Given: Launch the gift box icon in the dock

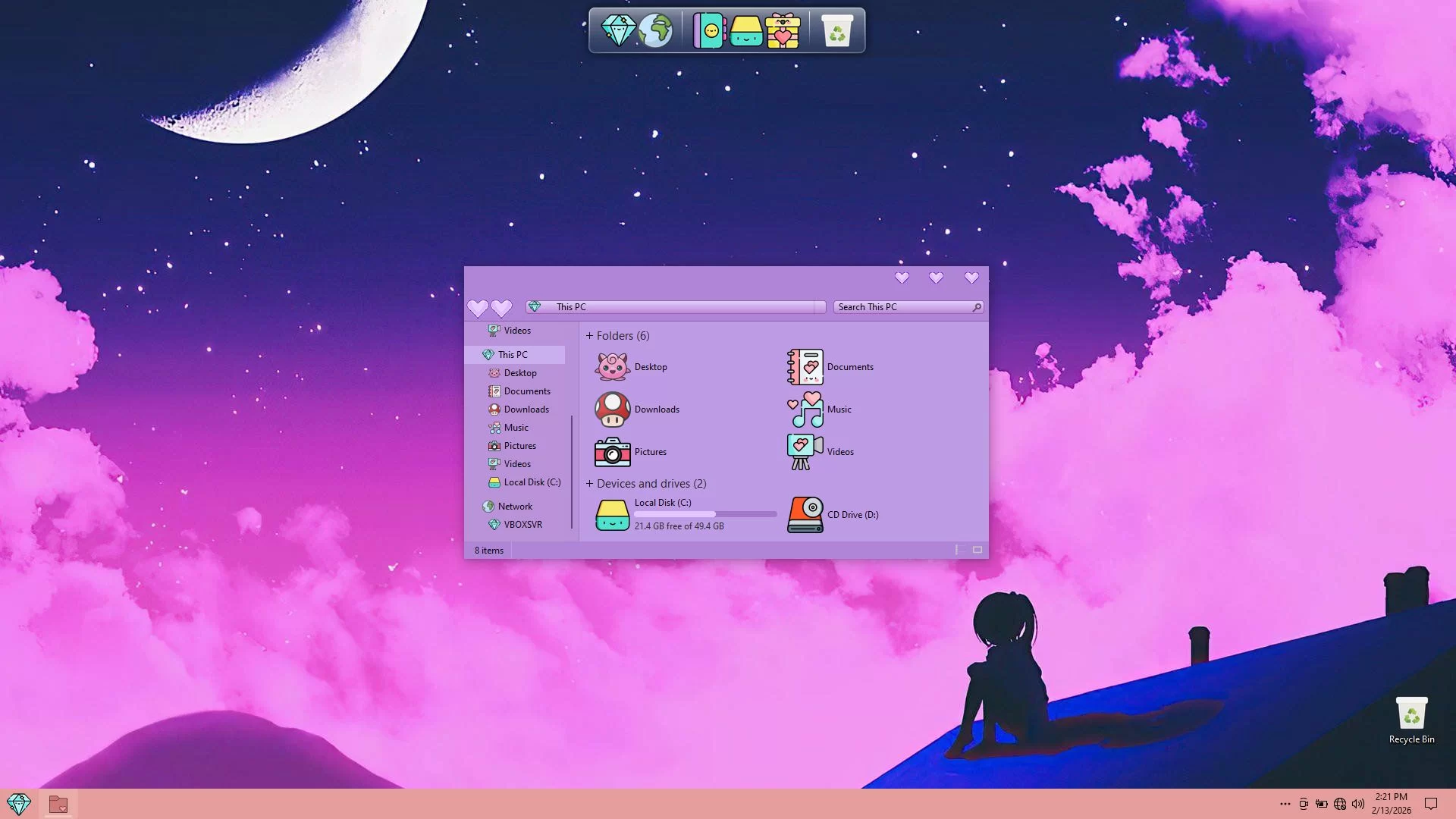Looking at the screenshot, I should pyautogui.click(x=783, y=31).
